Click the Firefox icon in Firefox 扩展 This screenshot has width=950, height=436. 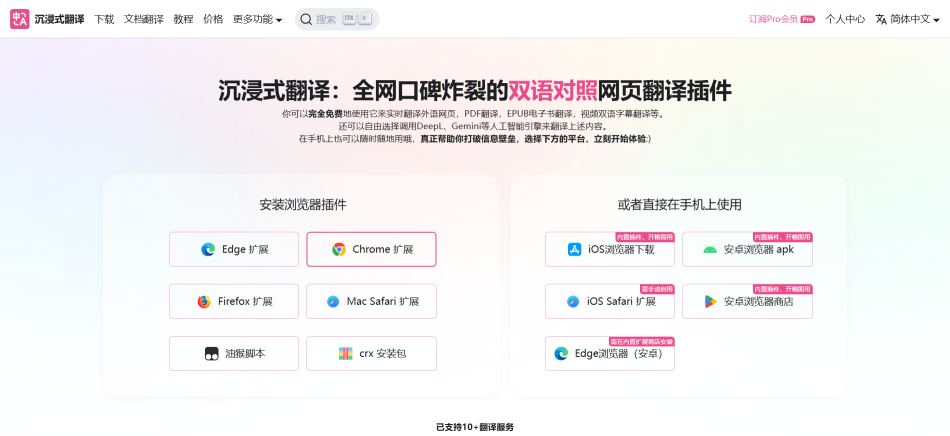(x=204, y=301)
